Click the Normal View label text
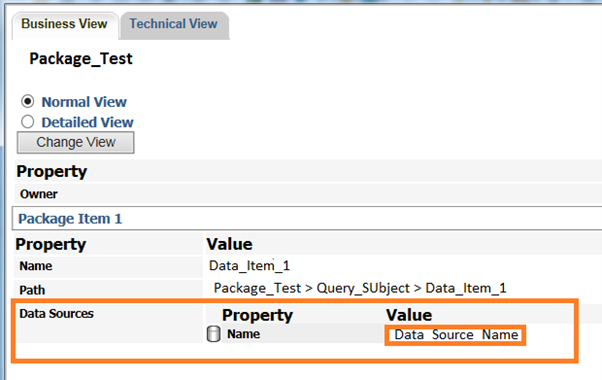This screenshot has width=602, height=380. pos(84,102)
